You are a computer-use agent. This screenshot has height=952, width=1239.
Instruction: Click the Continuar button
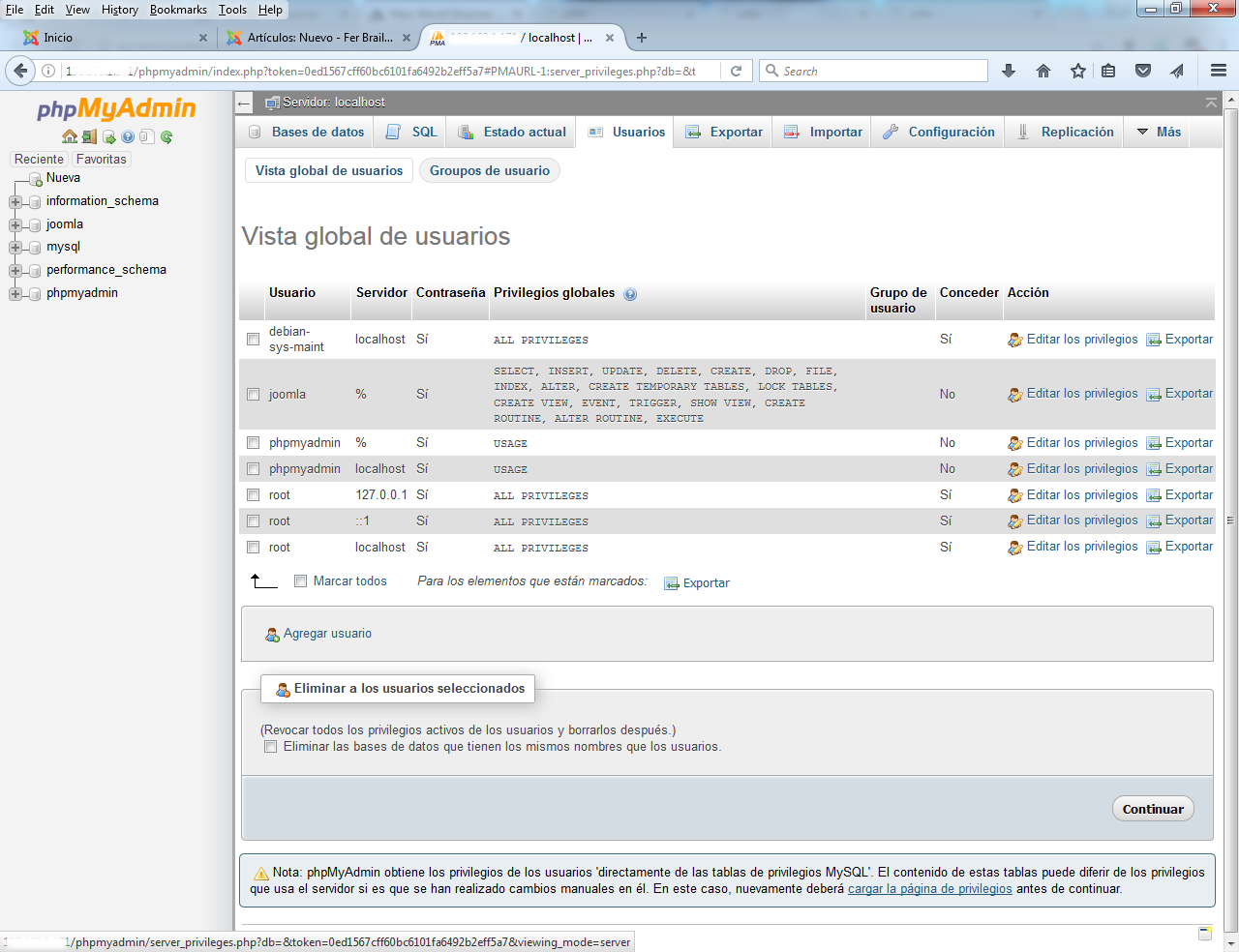tap(1152, 809)
